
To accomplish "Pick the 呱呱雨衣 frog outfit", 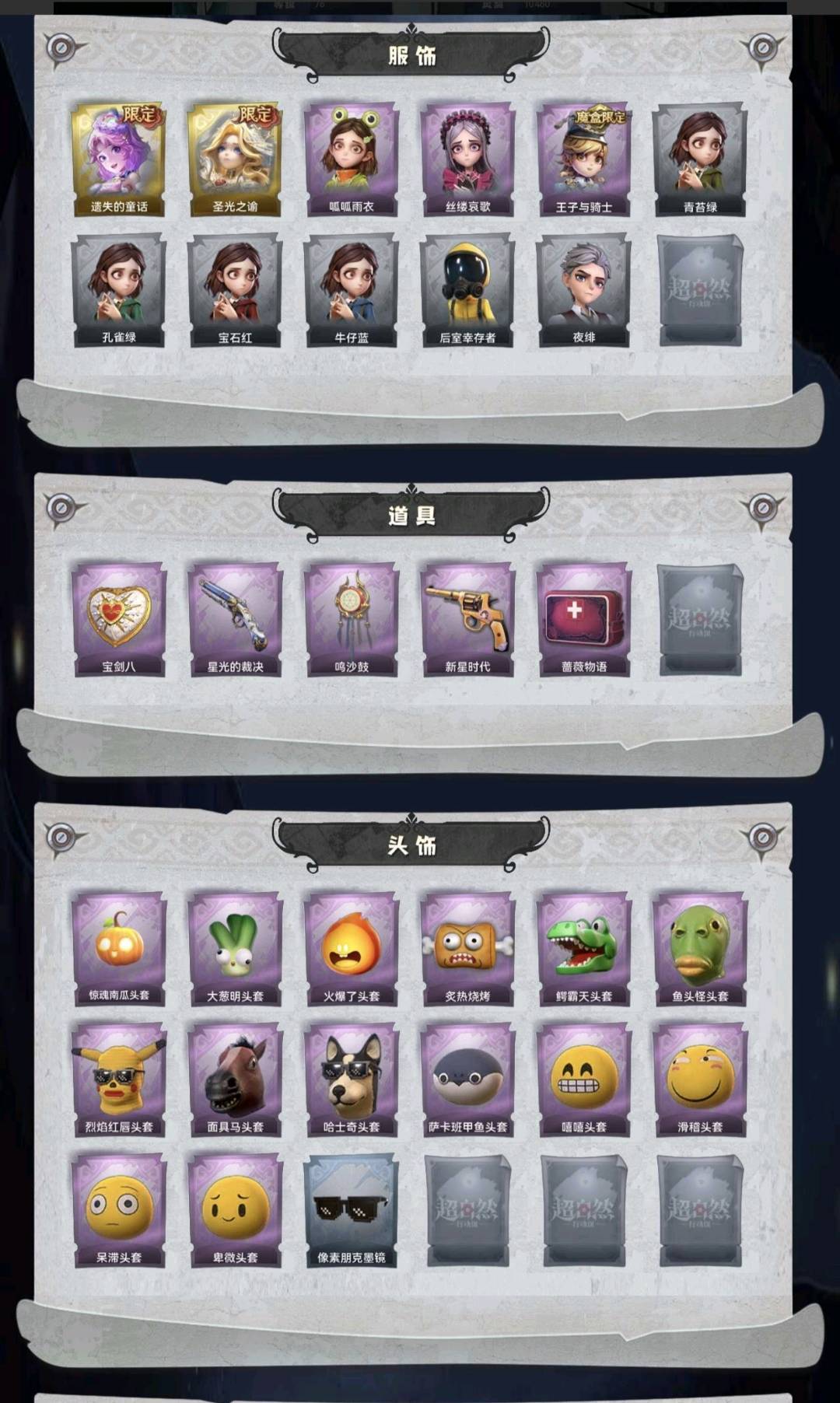I will pyautogui.click(x=352, y=159).
